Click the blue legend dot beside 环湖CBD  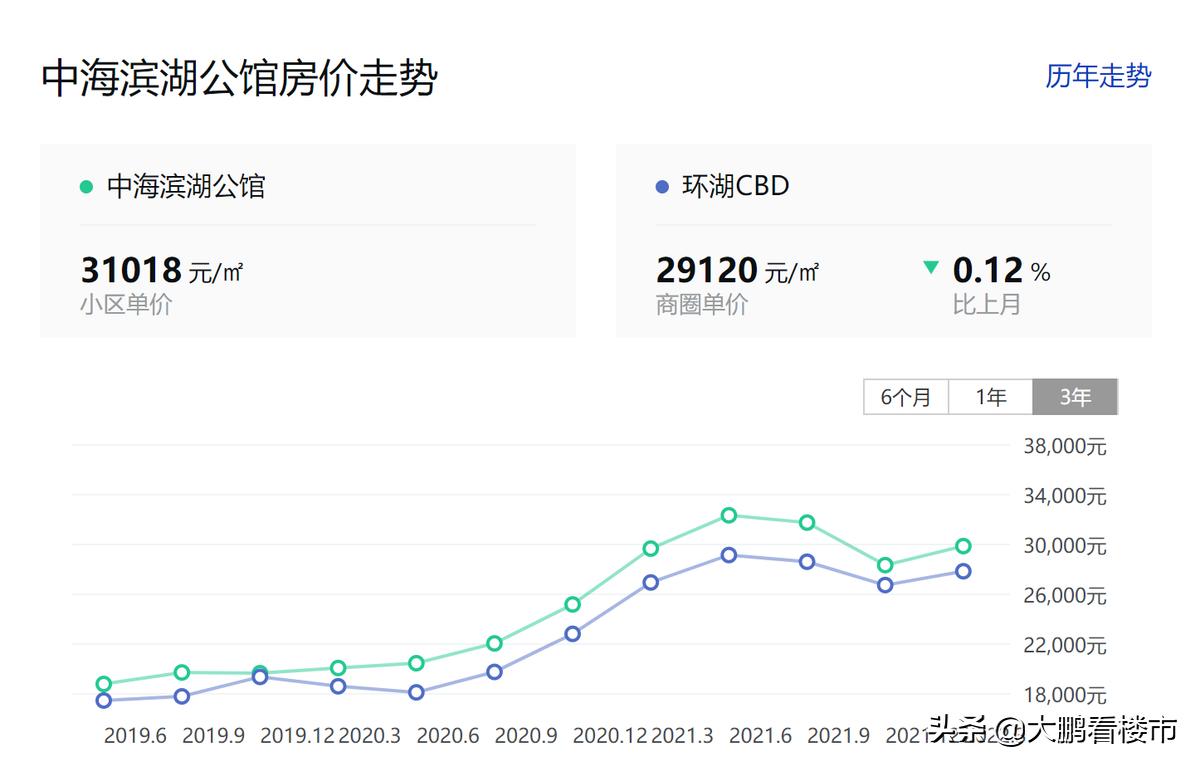click(x=661, y=187)
